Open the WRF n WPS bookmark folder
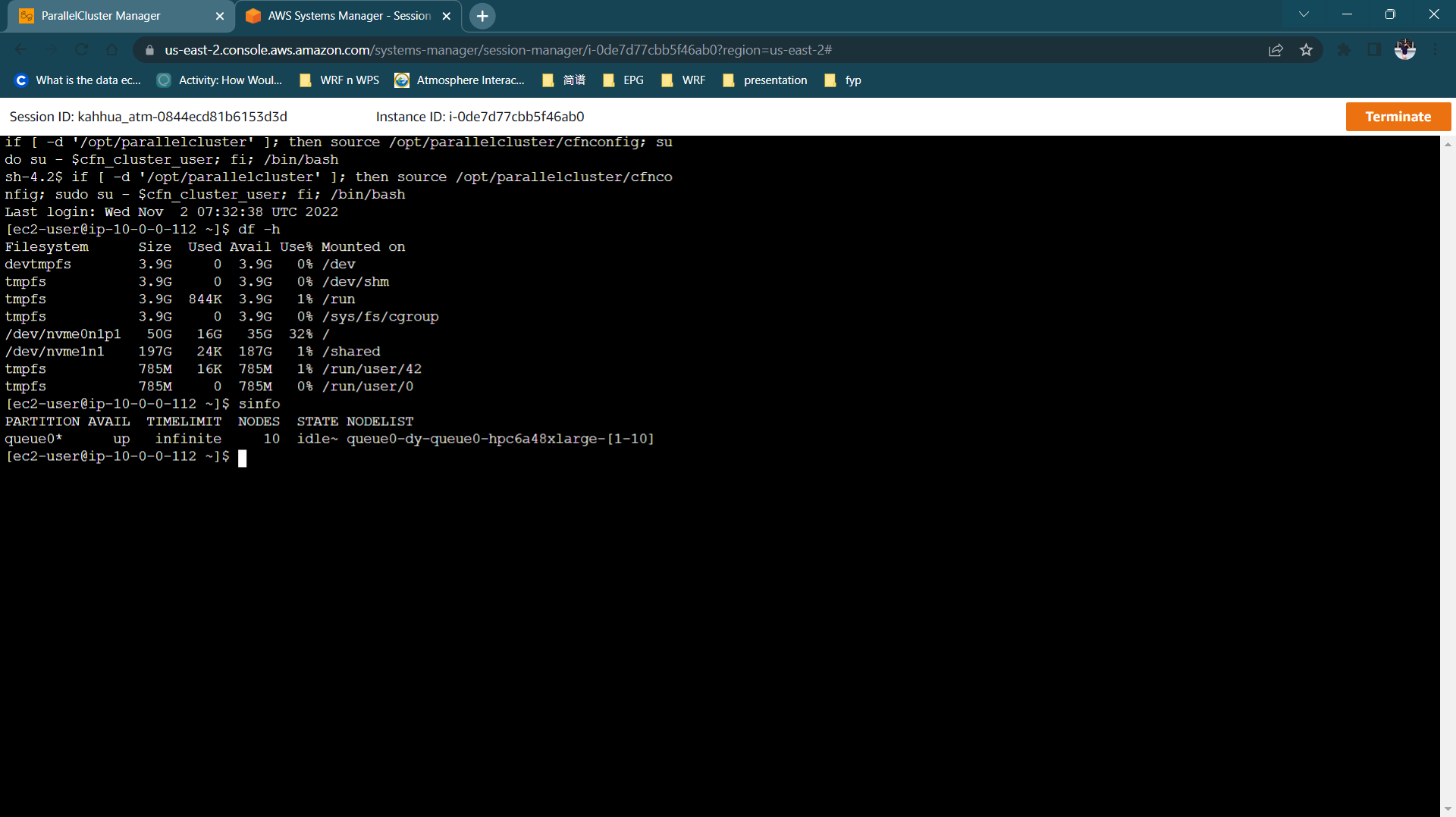This screenshot has width=1456, height=817. pos(340,80)
